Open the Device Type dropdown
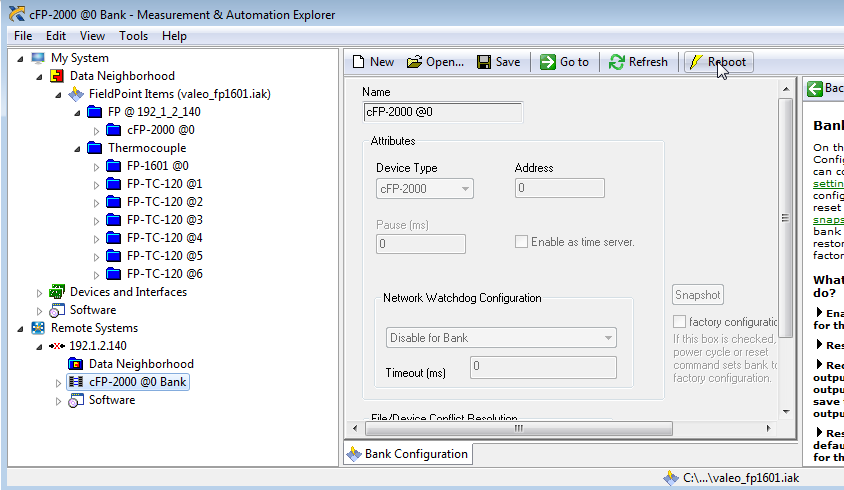The image size is (844, 490). point(465,189)
